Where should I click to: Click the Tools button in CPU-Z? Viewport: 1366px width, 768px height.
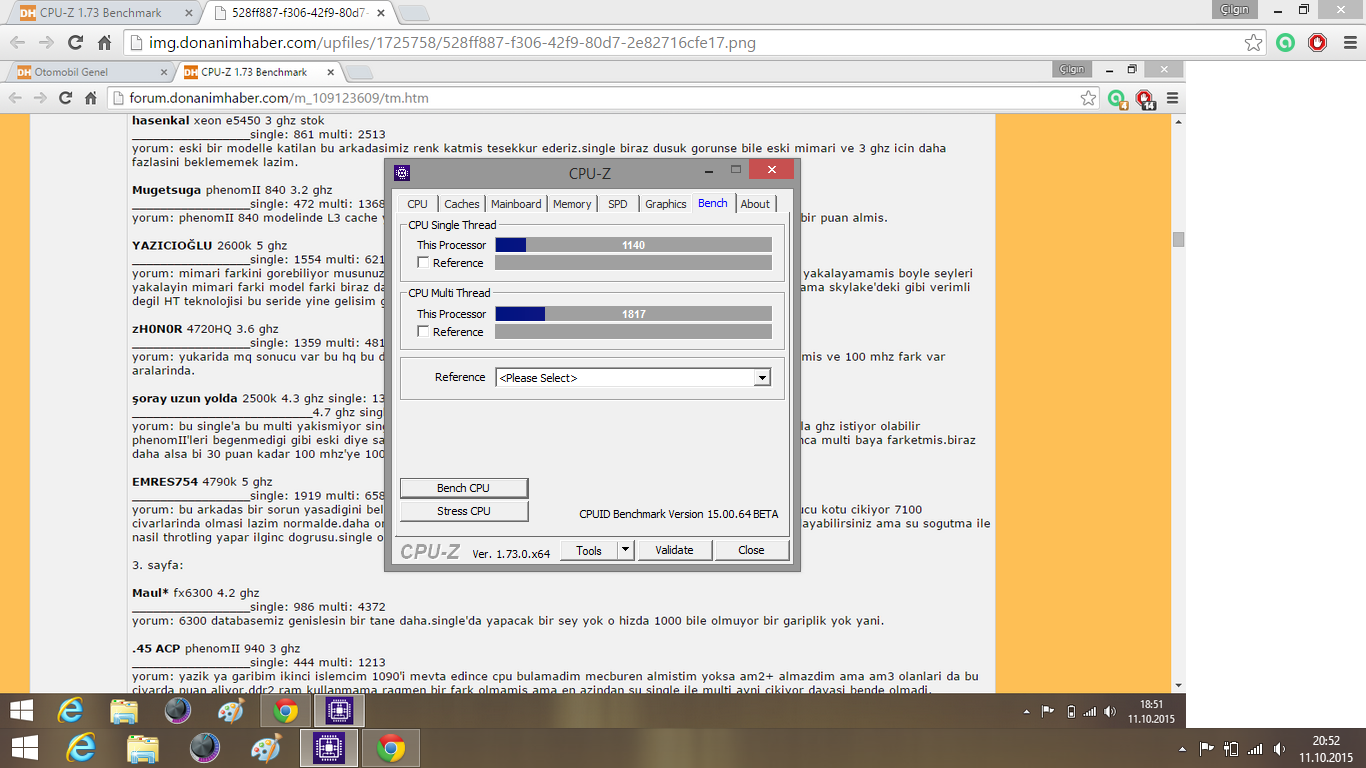[589, 550]
